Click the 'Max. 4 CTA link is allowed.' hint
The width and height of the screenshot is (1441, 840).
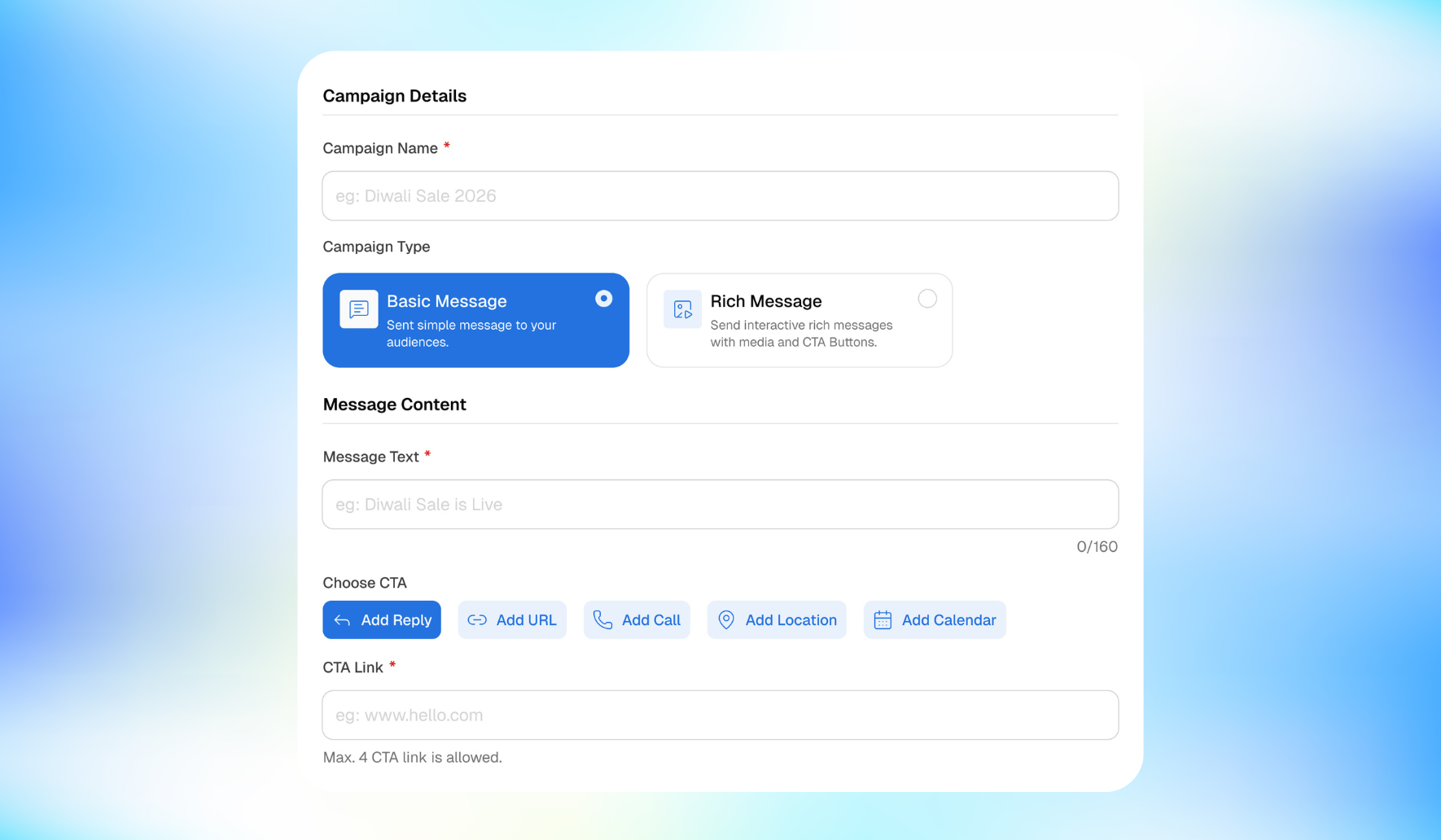tap(413, 758)
